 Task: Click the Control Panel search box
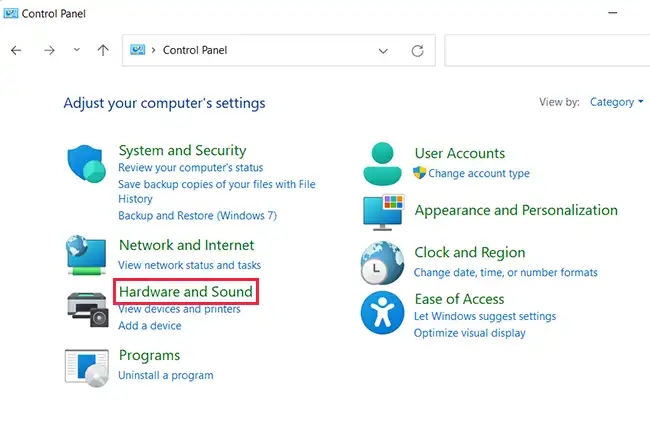(547, 51)
